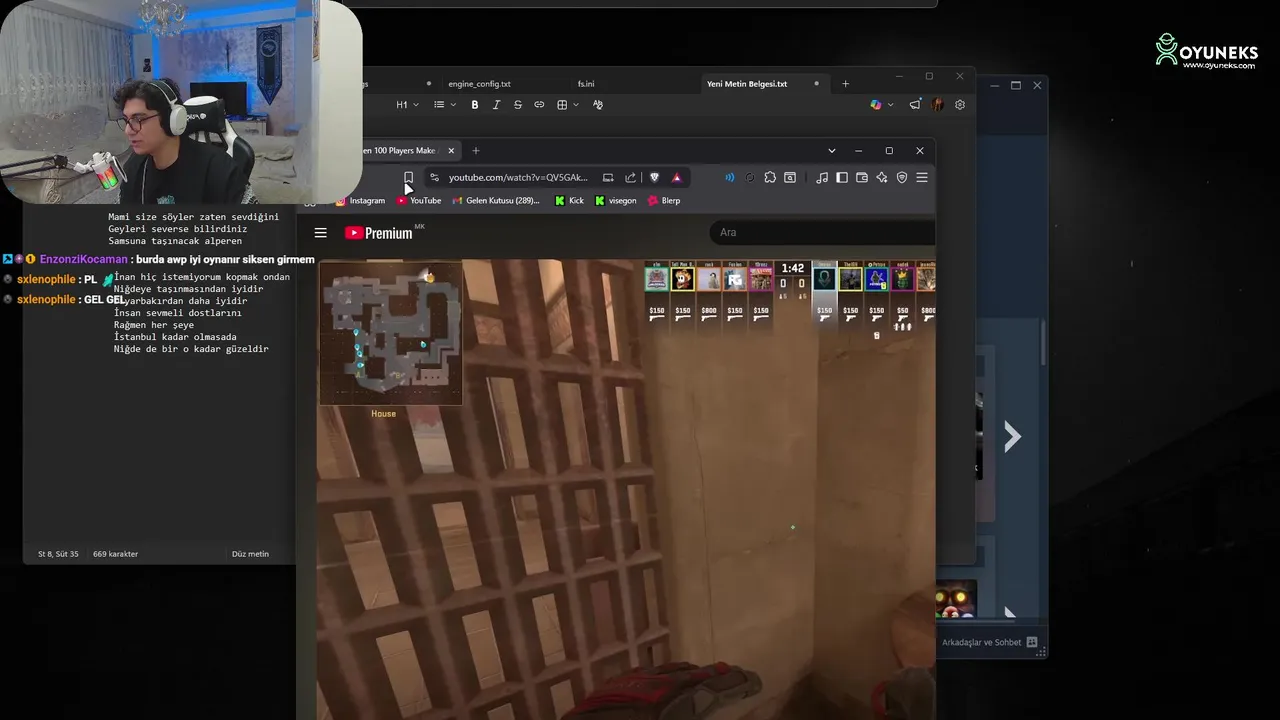
Task: Open the Gelen Kutusu (289) bookmark
Action: click(496, 201)
